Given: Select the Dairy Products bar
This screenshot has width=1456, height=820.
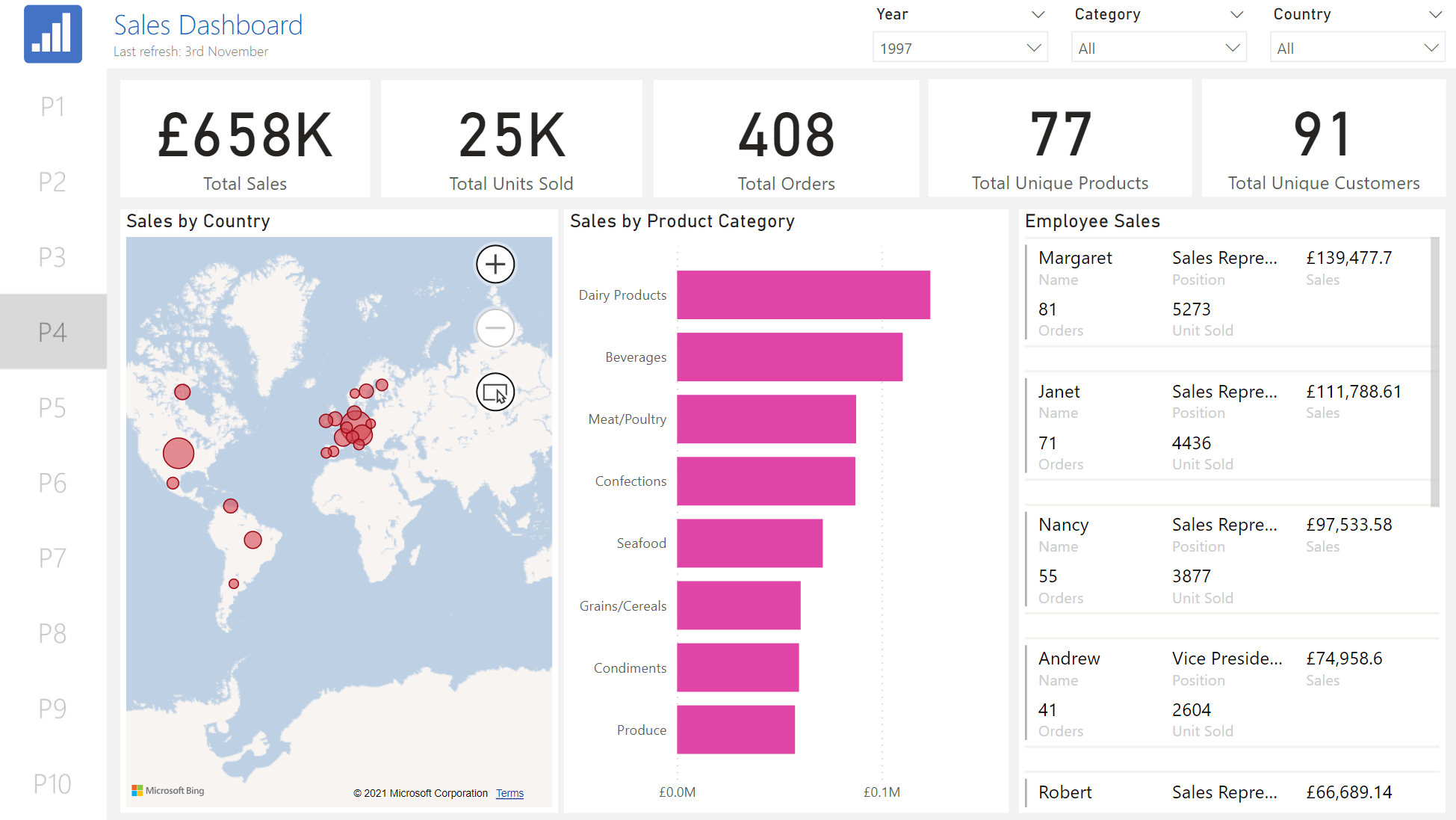Looking at the screenshot, I should [x=803, y=295].
